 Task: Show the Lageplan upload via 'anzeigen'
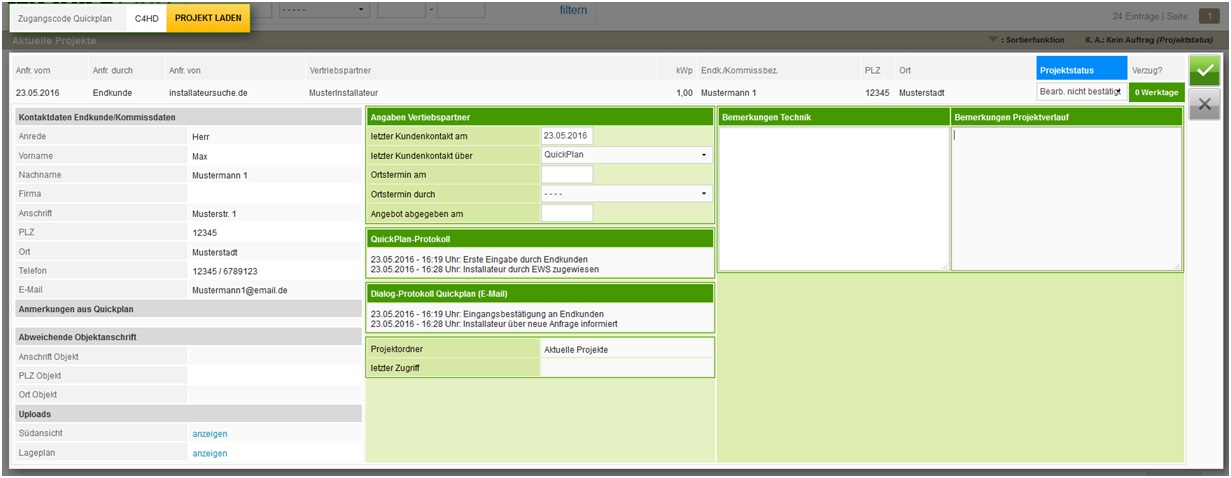[x=210, y=453]
